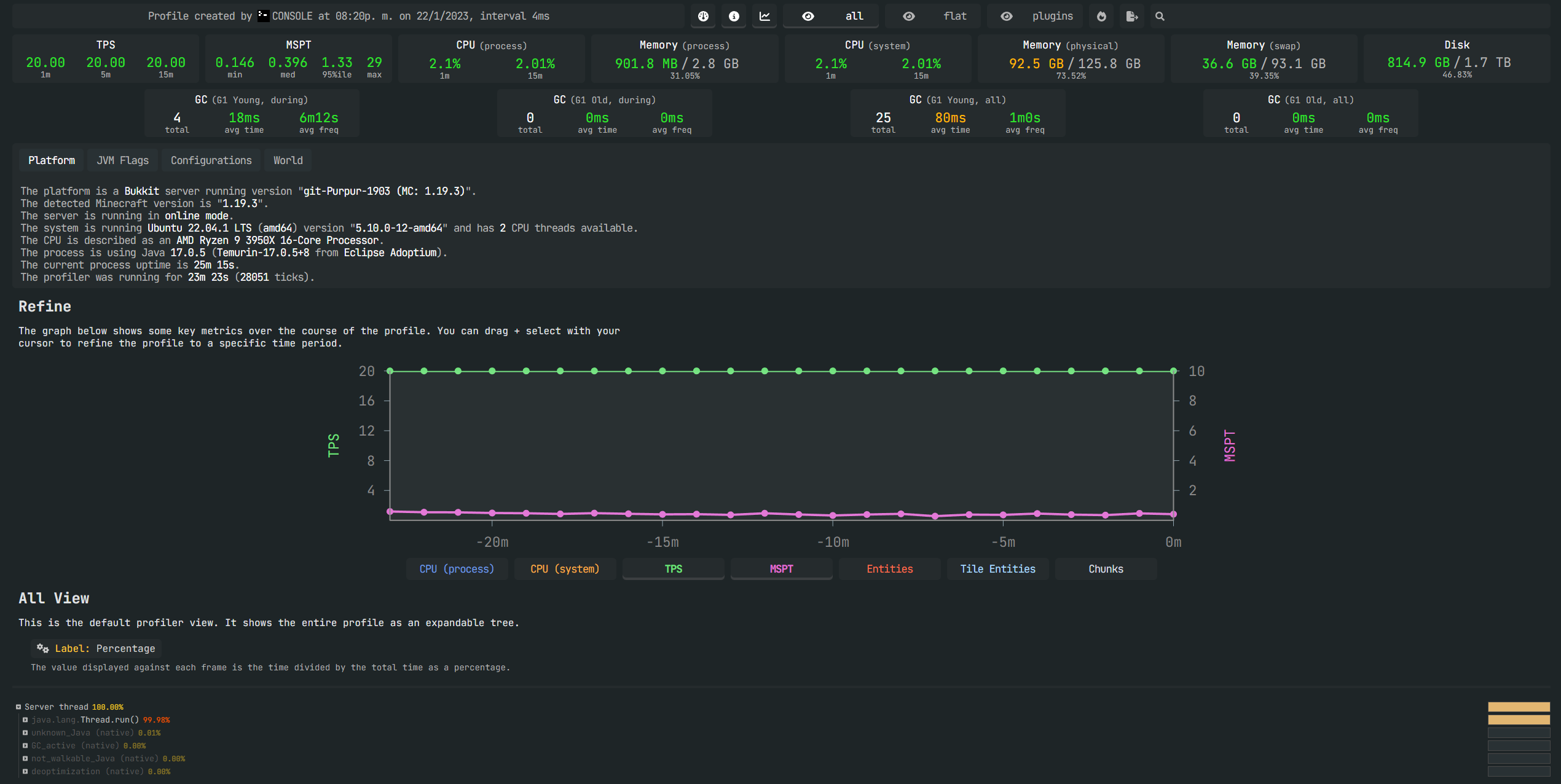The height and width of the screenshot is (784, 1561).
Task: Toggle the line graph icon
Action: coord(765,17)
